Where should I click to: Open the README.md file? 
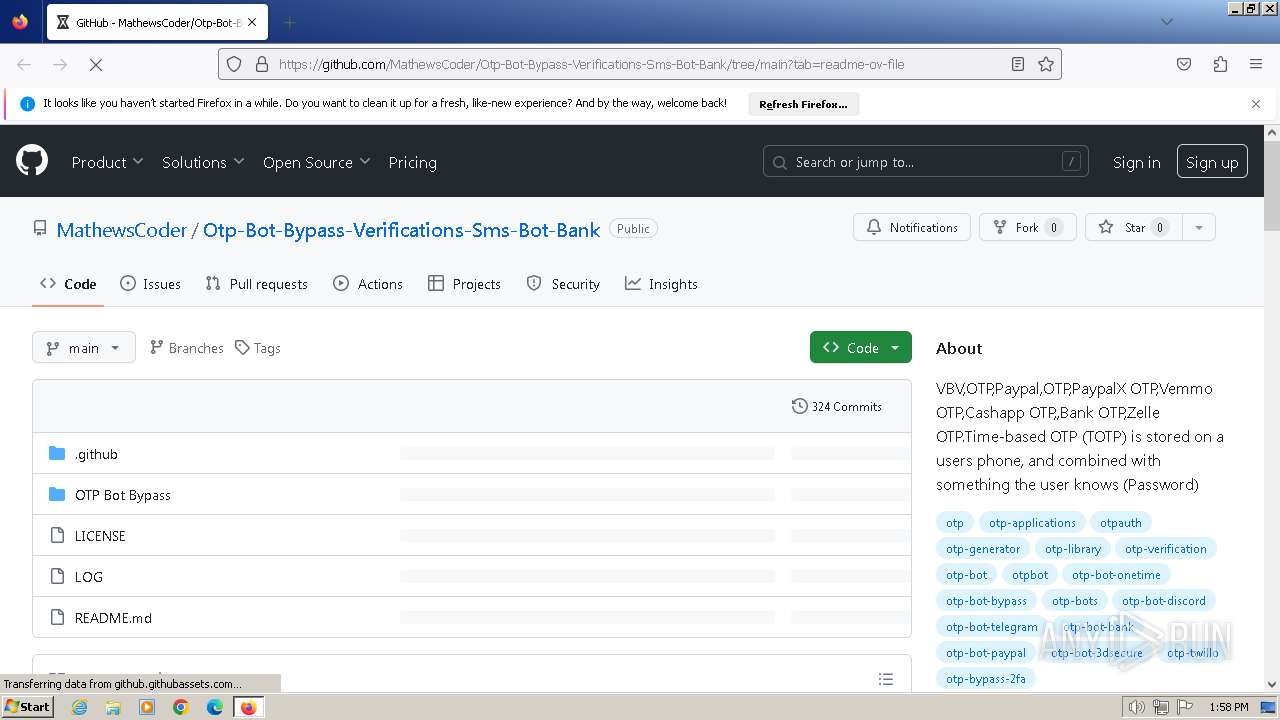pos(113,618)
